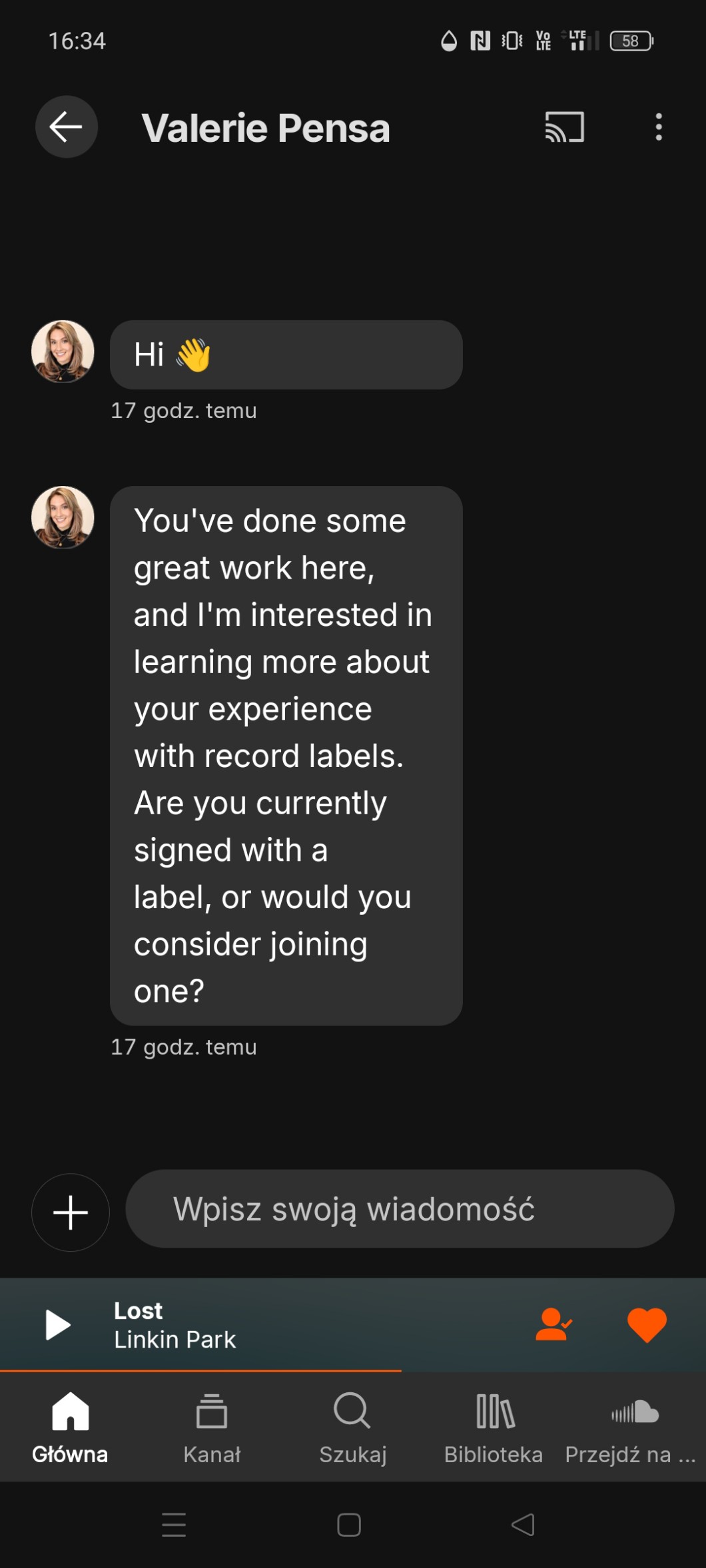Image resolution: width=706 pixels, height=1568 pixels.
Task: Tap the 'Hi' message bubble
Action: click(286, 355)
